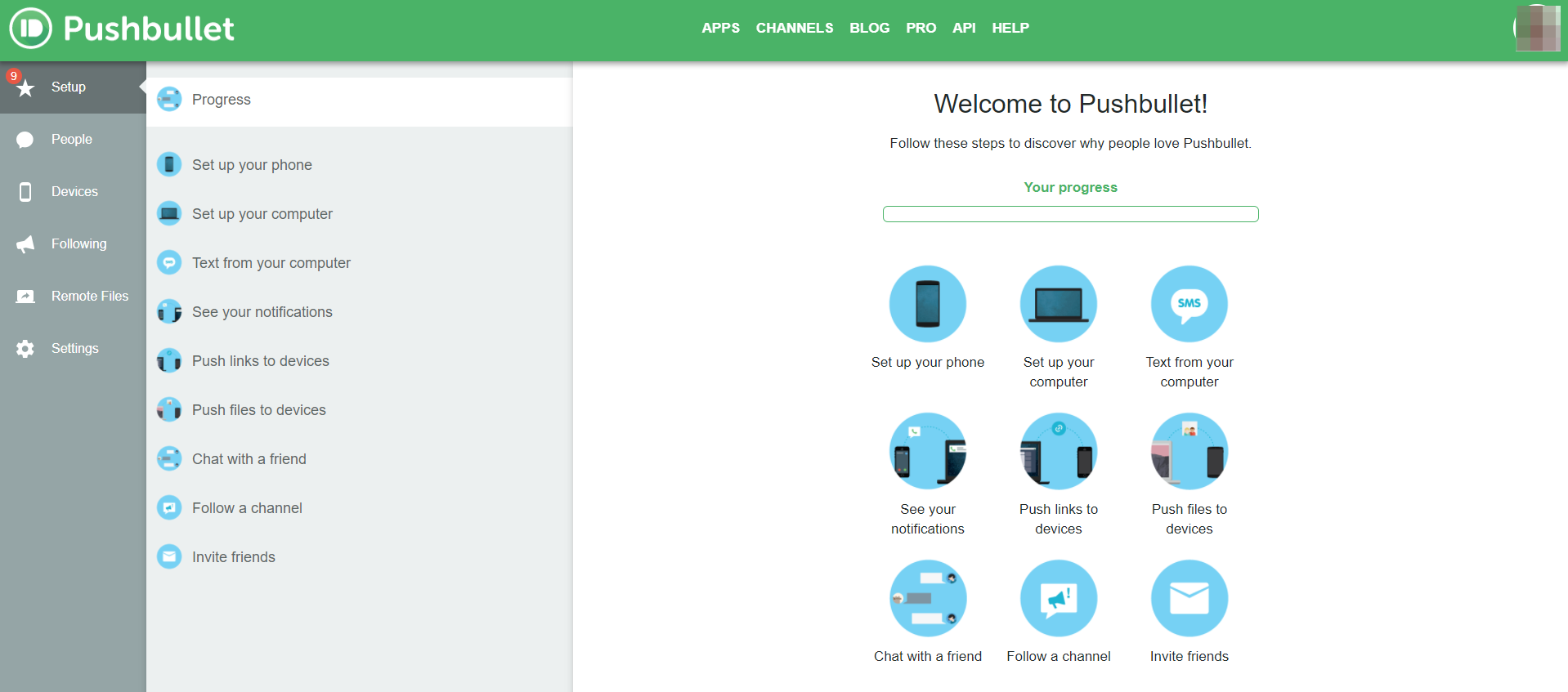The height and width of the screenshot is (692, 1568).
Task: Open HELP in the header
Action: 1010,28
